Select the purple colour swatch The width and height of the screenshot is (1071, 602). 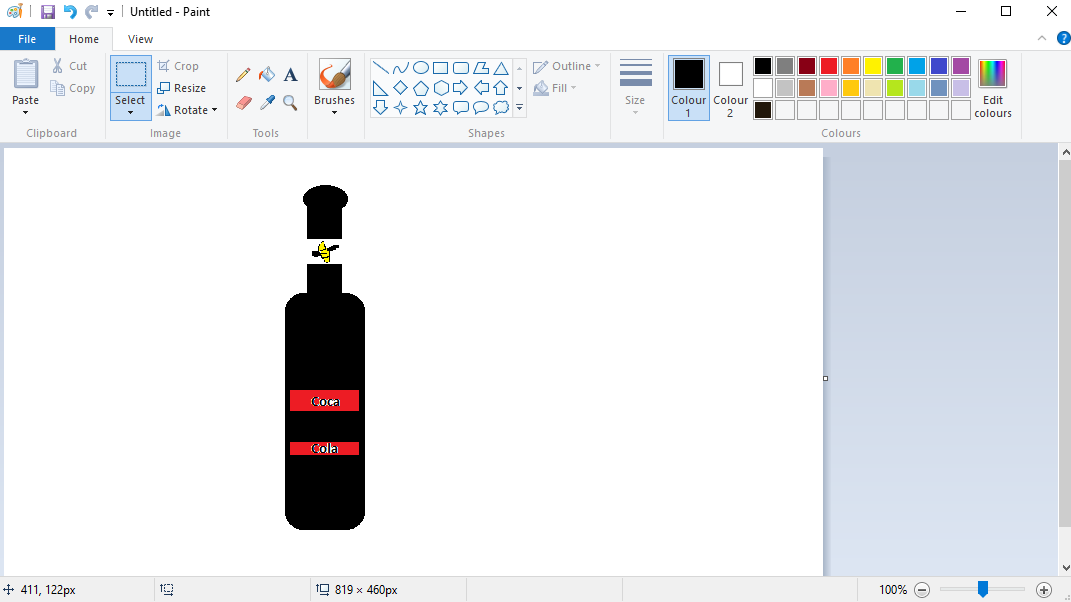click(x=960, y=66)
